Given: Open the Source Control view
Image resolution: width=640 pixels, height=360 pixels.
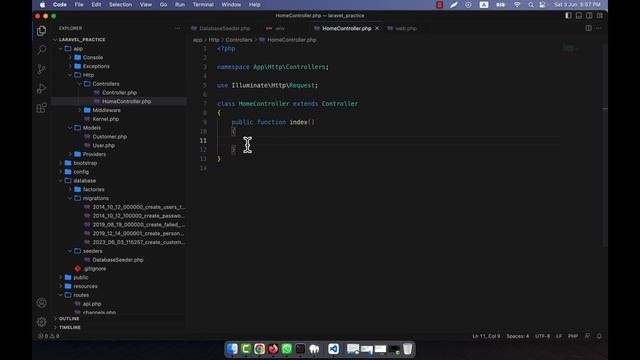Looking at the screenshot, I should pyautogui.click(x=41, y=69).
